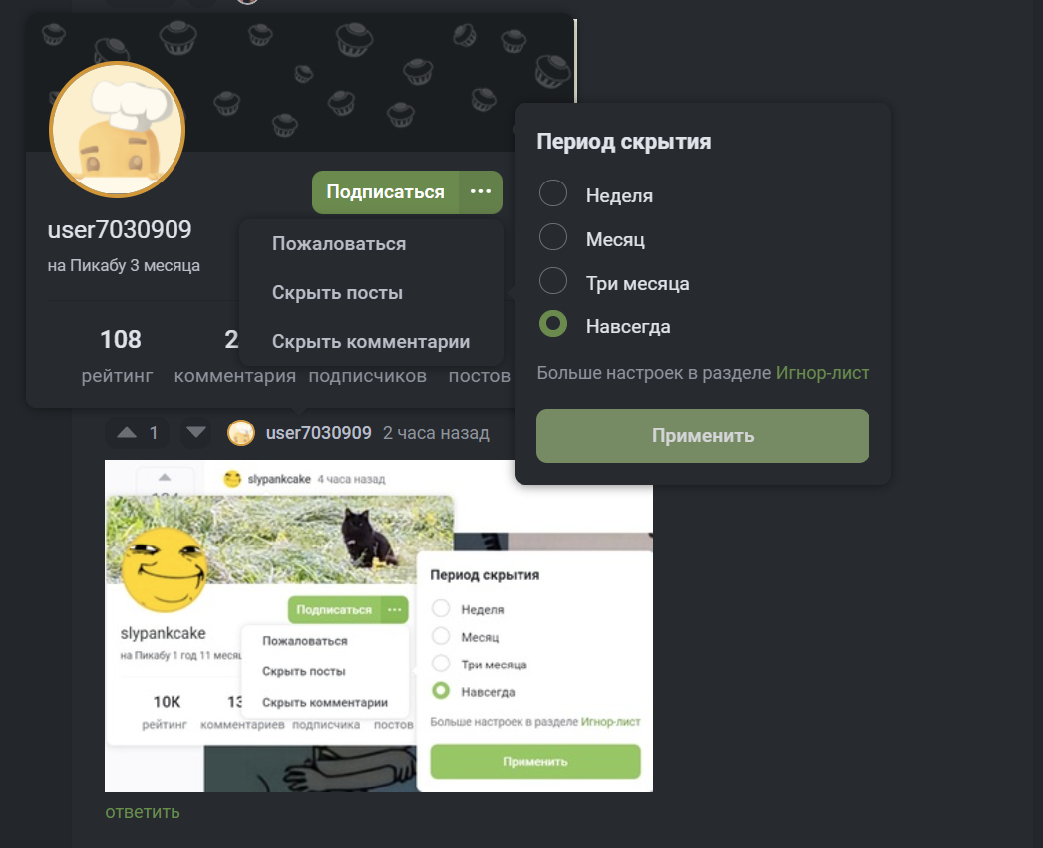Apply the period with the Применить button

(702, 436)
